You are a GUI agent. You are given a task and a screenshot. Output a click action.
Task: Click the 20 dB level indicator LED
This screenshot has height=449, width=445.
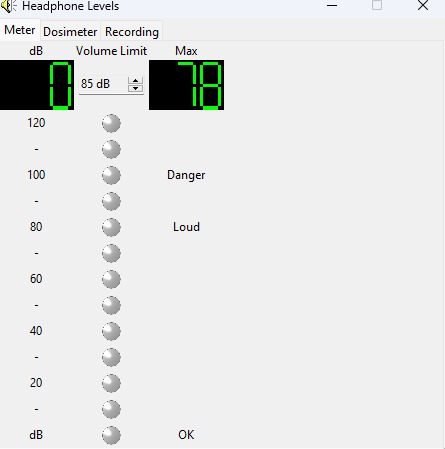[111, 383]
